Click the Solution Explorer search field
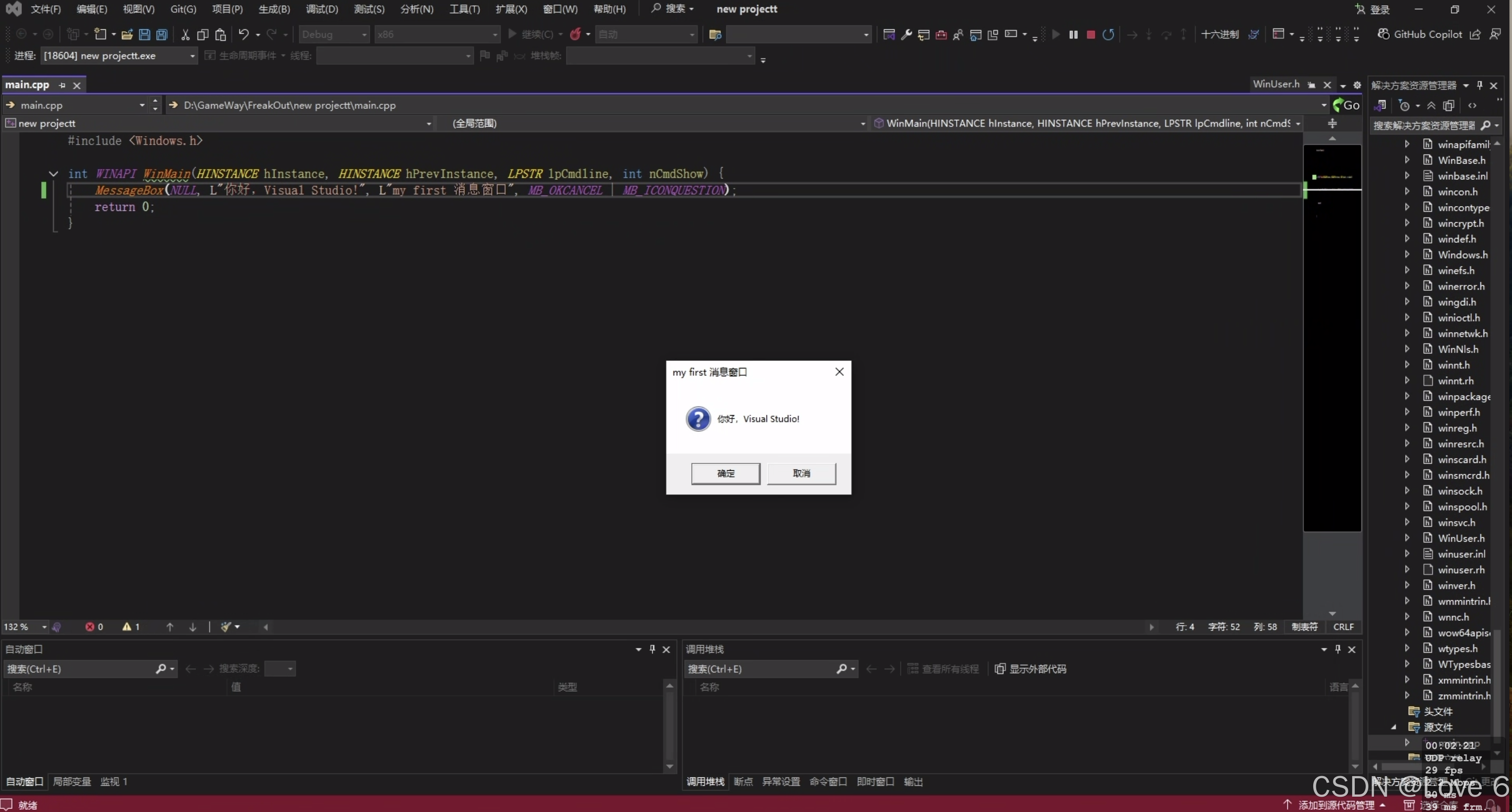1512x812 pixels. point(1424,126)
